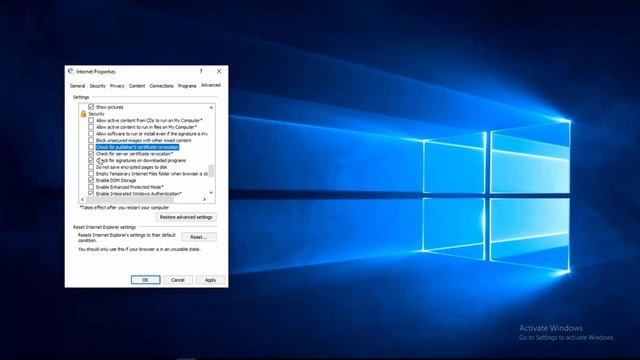Click the 'Takes effect after you restart' note
The image size is (640, 360).
point(124,207)
